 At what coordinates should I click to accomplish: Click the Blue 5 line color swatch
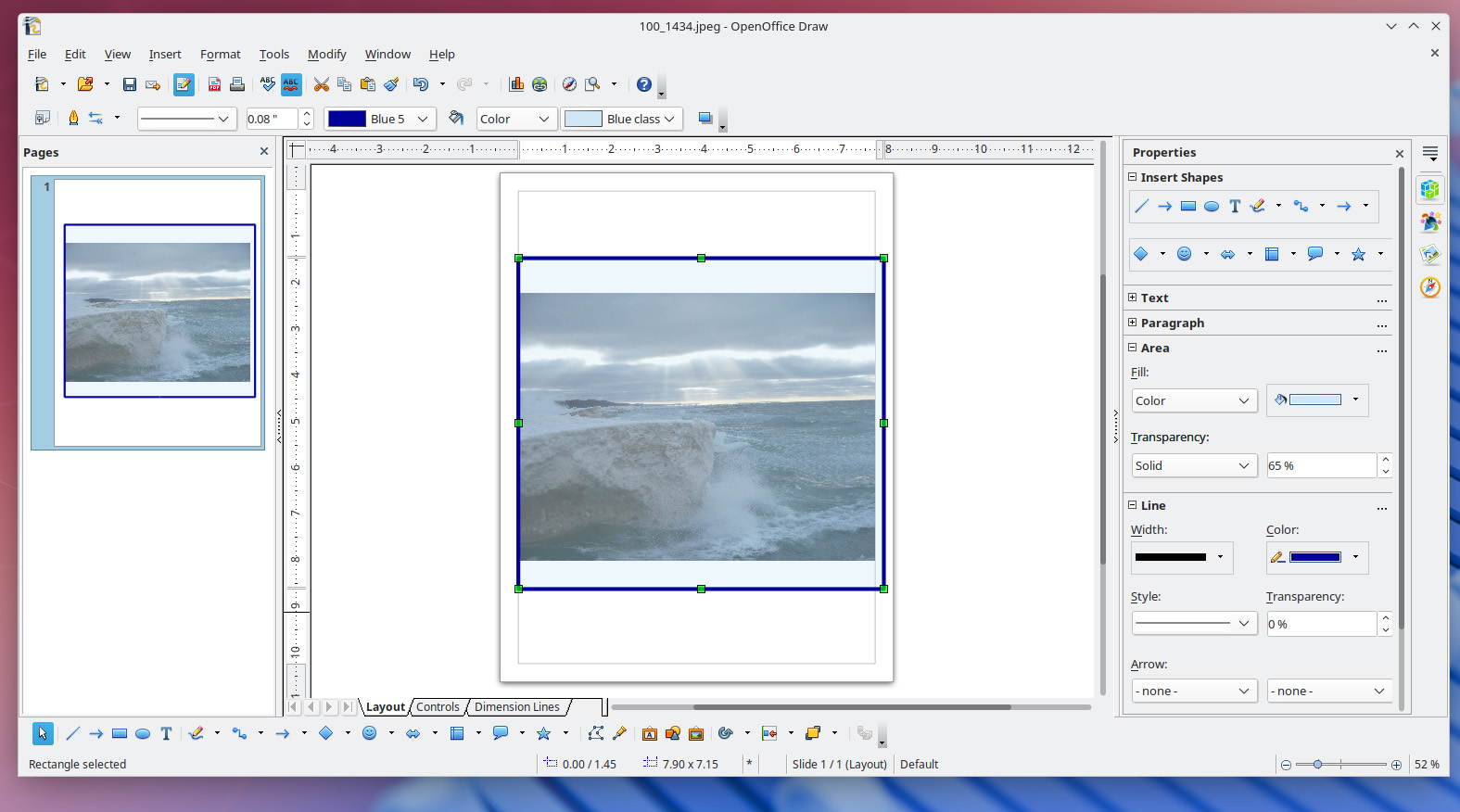click(x=348, y=119)
